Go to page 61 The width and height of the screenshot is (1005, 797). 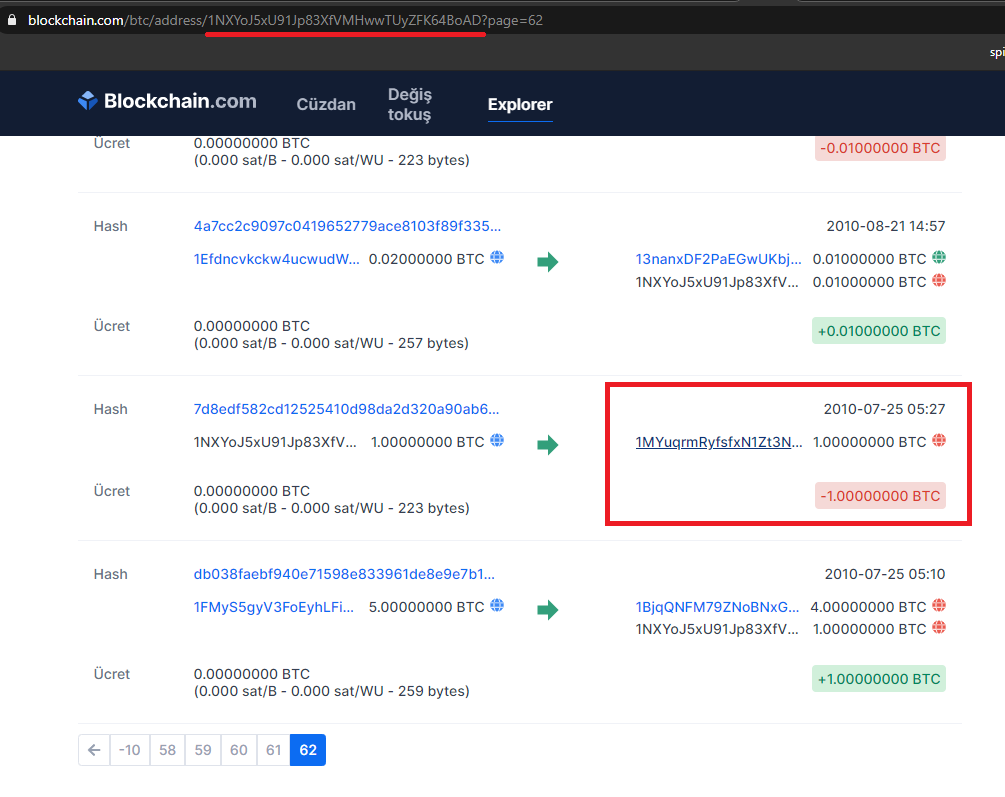tap(274, 750)
